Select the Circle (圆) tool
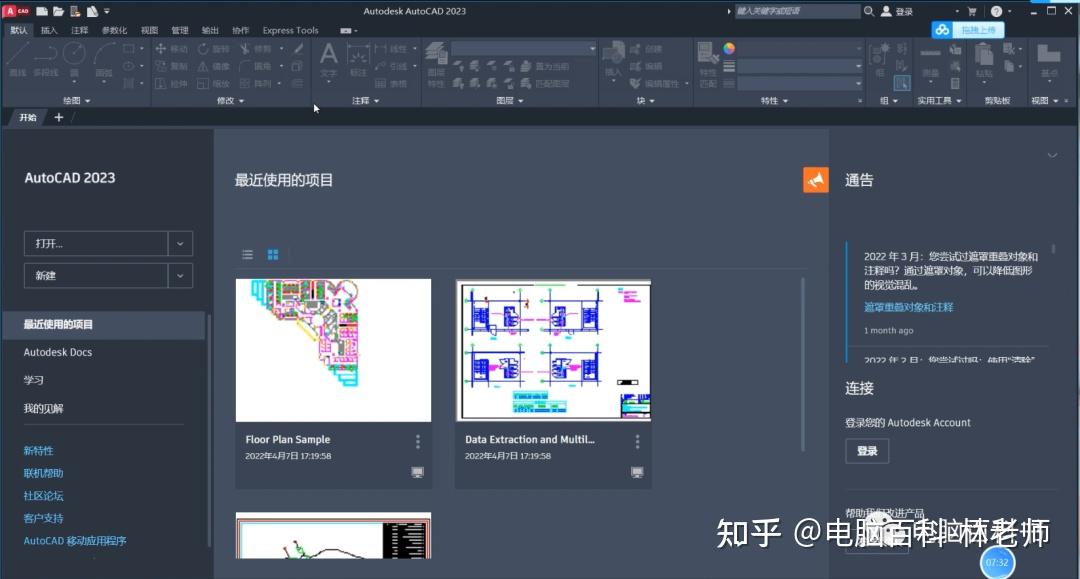Viewport: 1080px width, 579px height. coord(74,55)
